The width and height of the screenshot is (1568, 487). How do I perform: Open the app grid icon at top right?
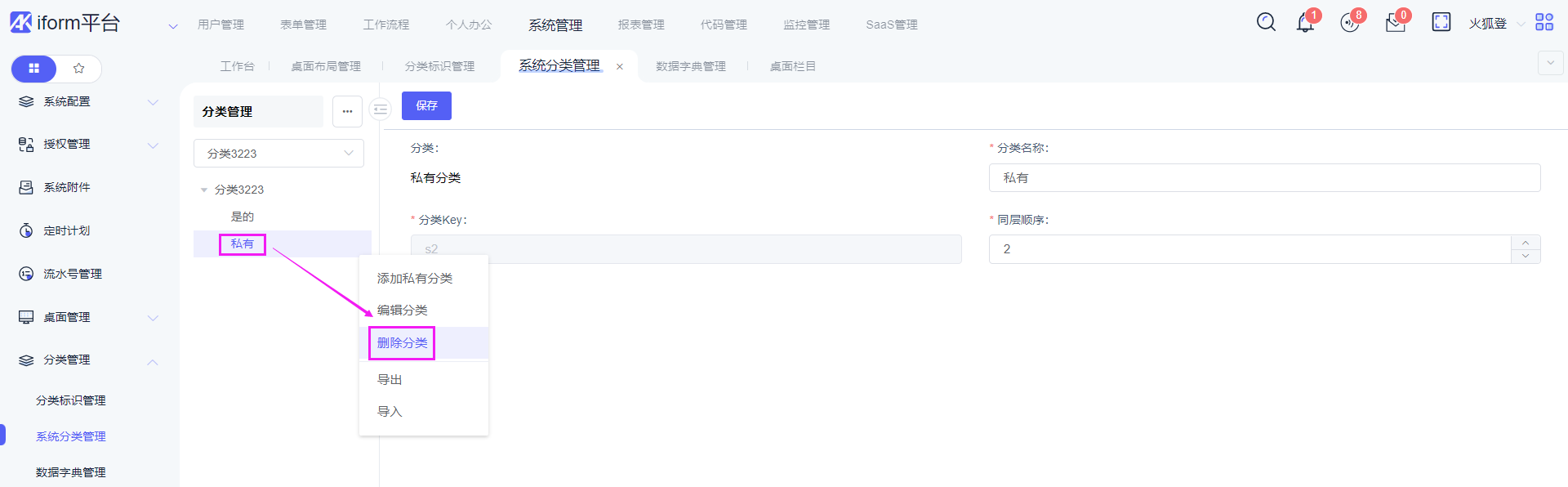[x=1544, y=22]
